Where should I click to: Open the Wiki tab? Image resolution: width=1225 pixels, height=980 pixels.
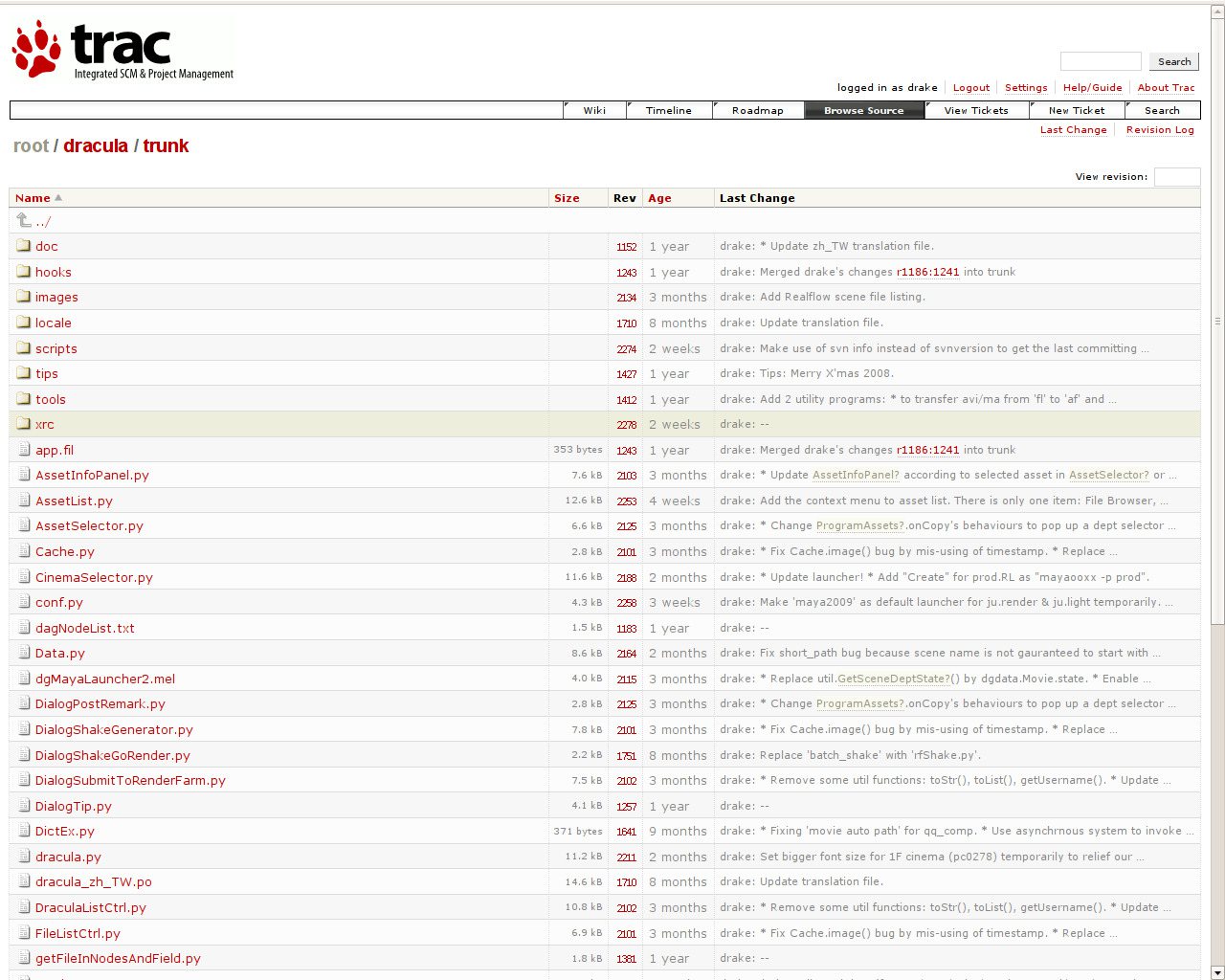pyautogui.click(x=594, y=110)
